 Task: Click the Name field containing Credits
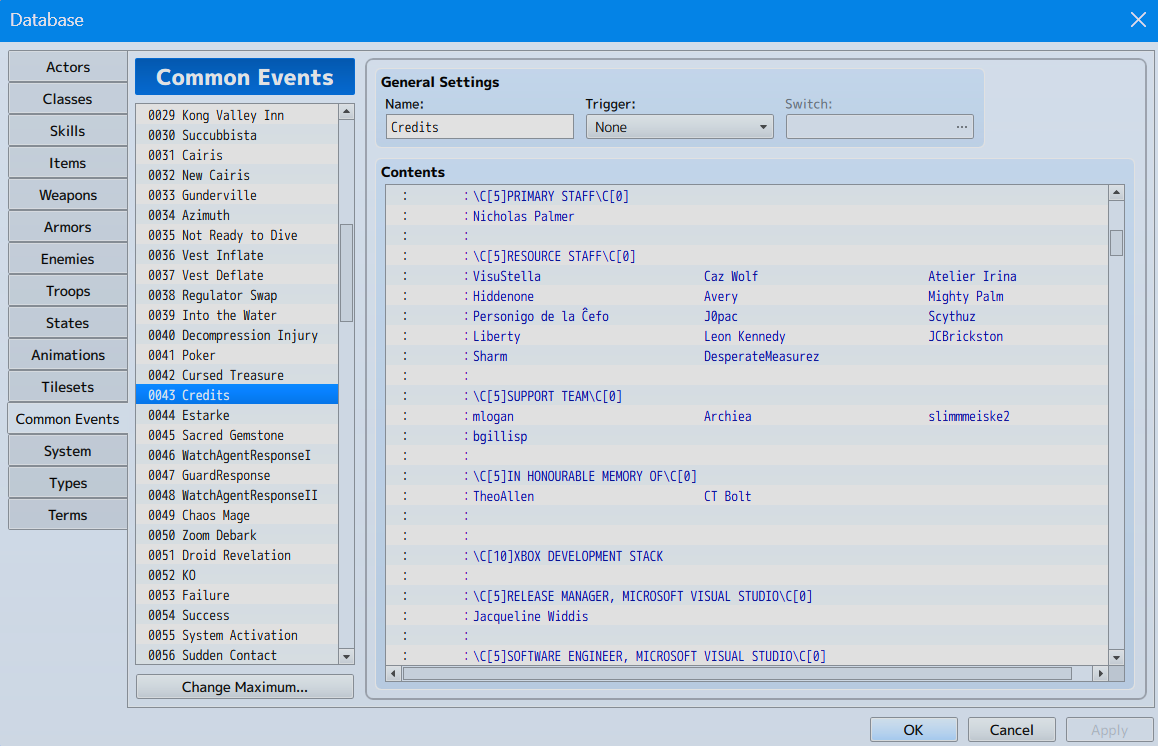tap(479, 127)
